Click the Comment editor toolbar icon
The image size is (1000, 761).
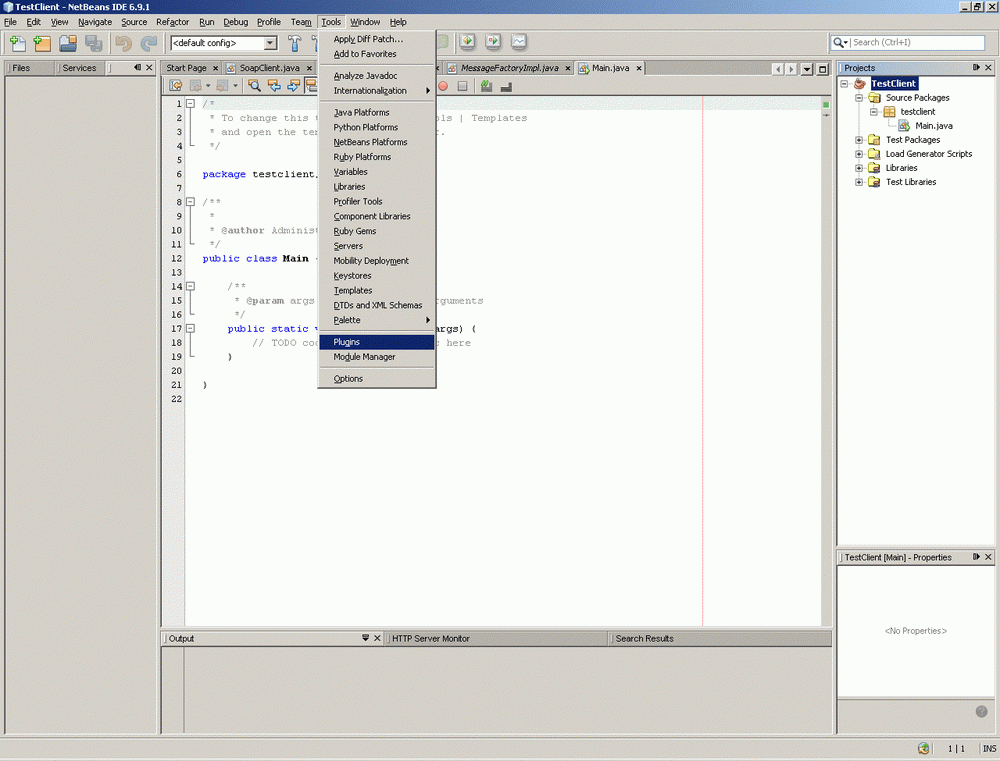(x=487, y=86)
